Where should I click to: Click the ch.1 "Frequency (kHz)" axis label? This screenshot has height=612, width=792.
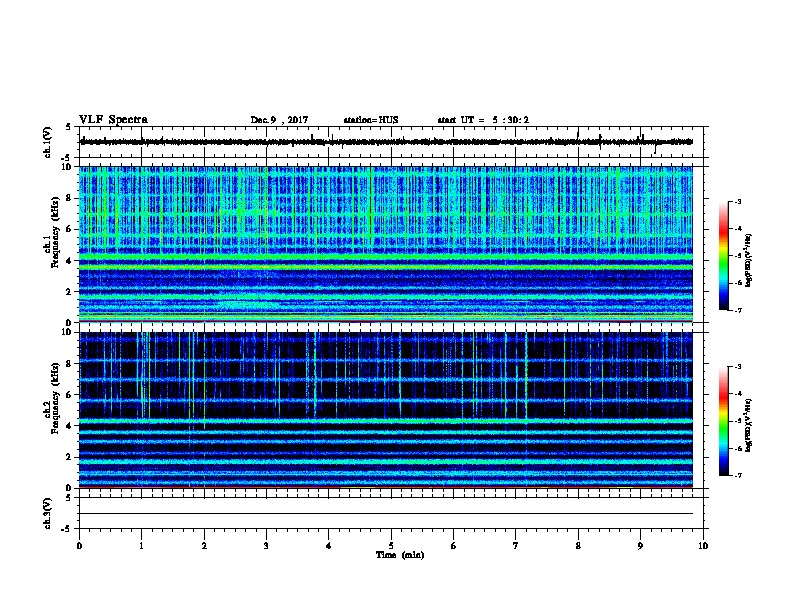pyautogui.click(x=55, y=233)
